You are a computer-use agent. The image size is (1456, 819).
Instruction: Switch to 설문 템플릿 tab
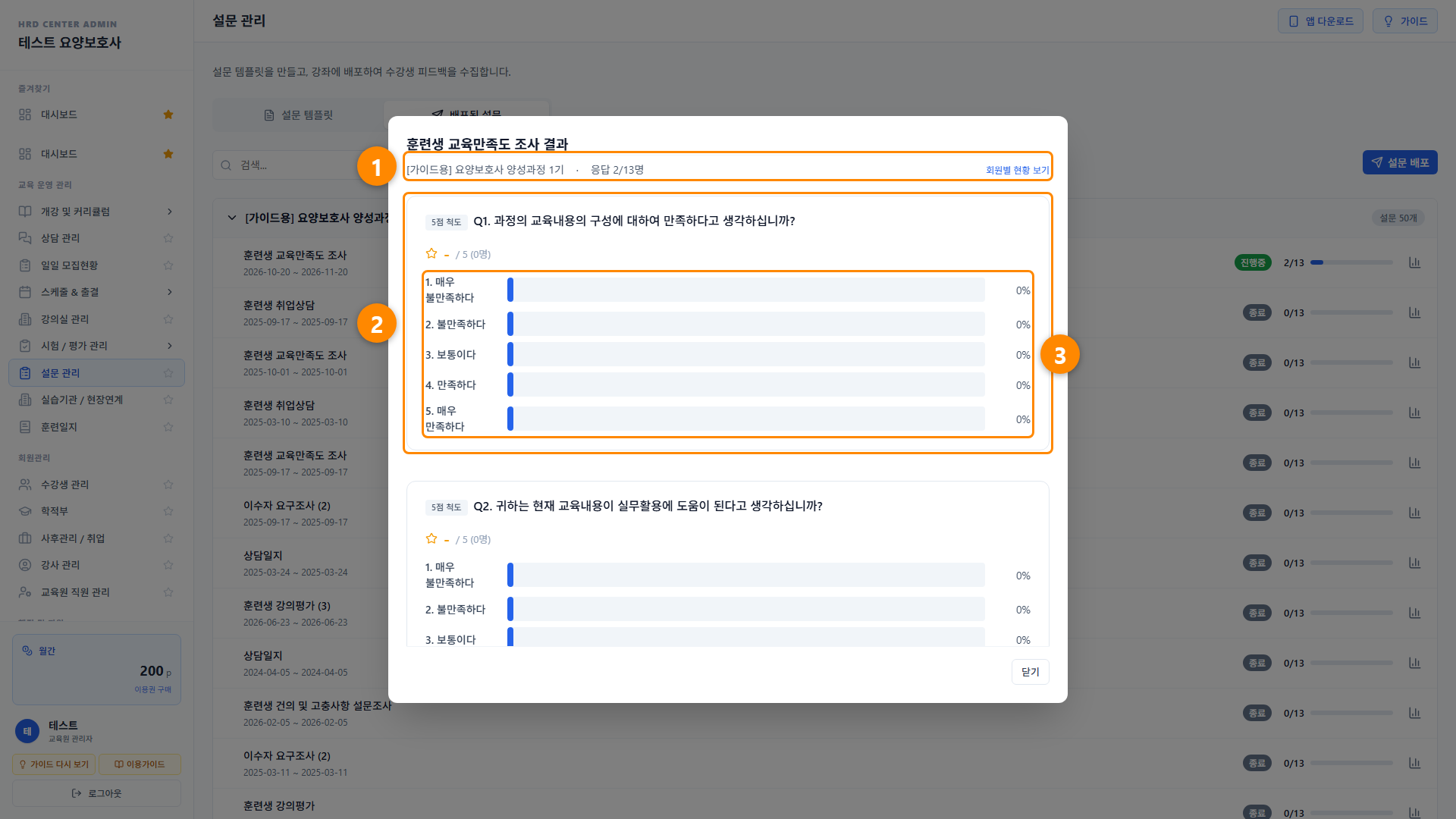[x=299, y=115]
